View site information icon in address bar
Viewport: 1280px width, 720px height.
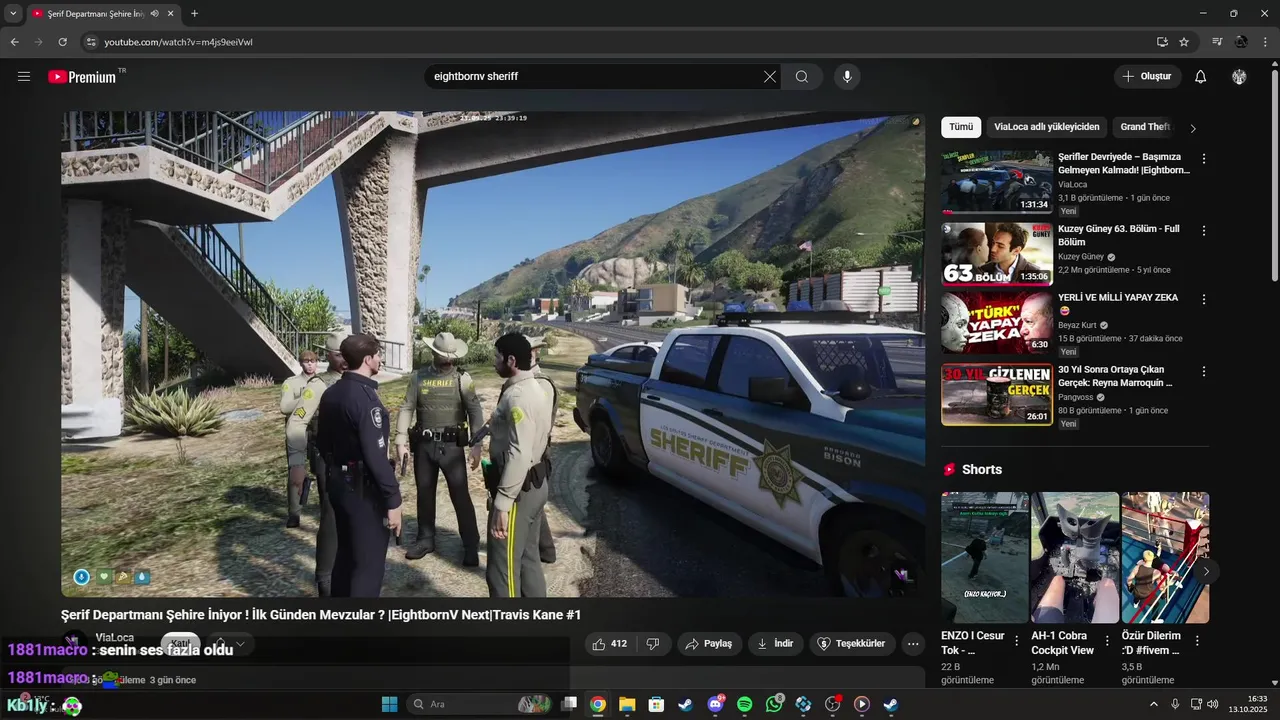coord(90,42)
